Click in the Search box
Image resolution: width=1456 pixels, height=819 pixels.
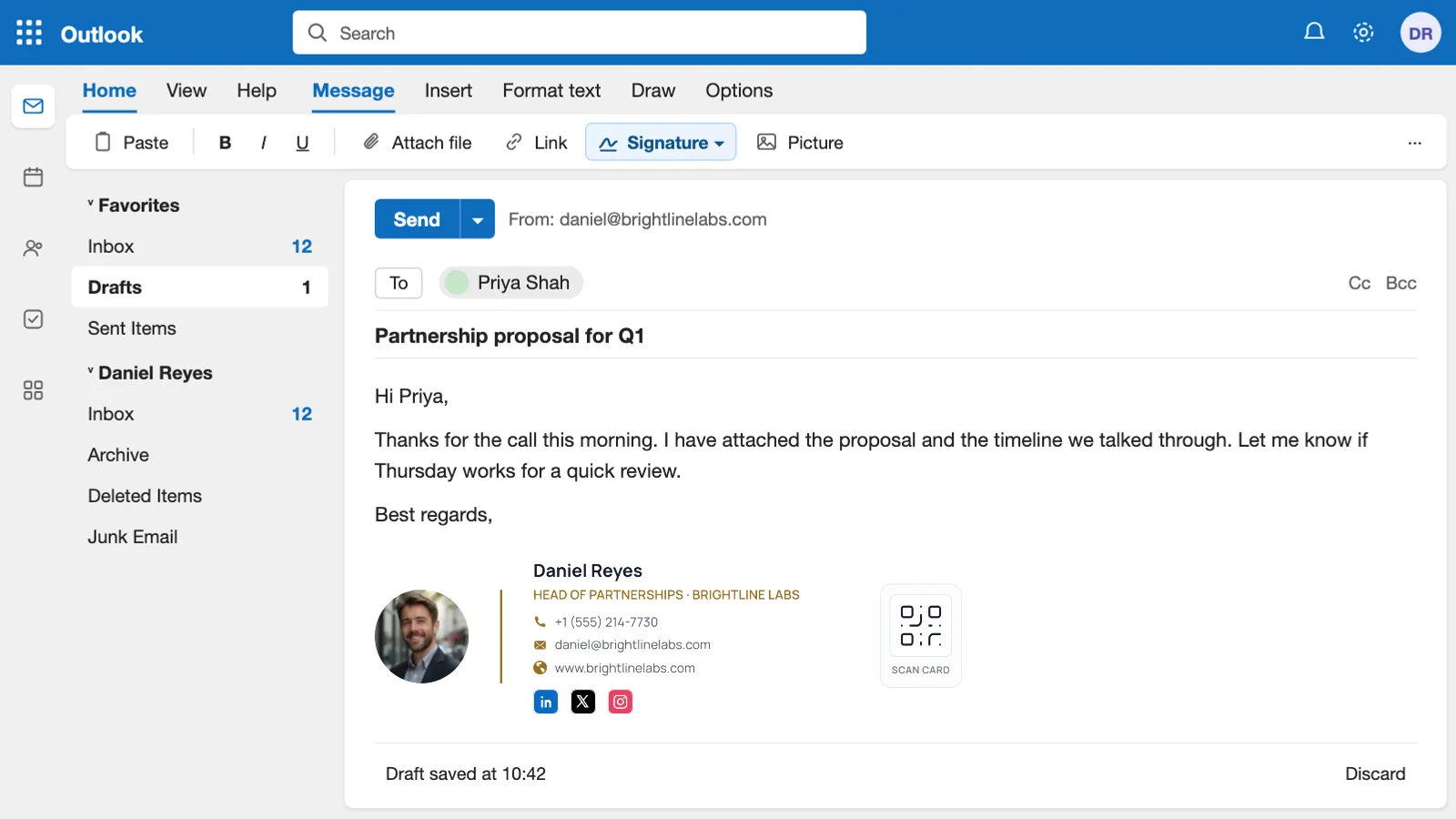(x=580, y=33)
